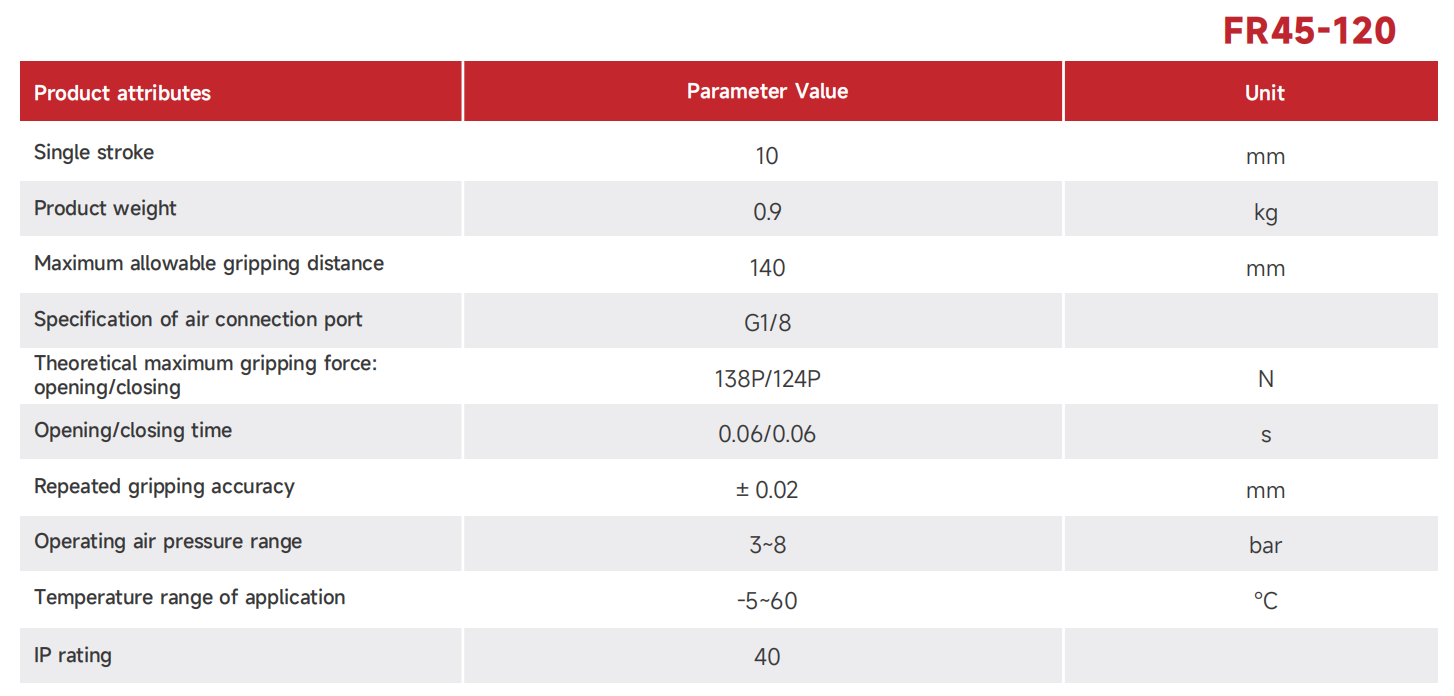Click the FR45-120 model title
Image resolution: width=1454 pixels, height=696 pixels.
point(1309,31)
